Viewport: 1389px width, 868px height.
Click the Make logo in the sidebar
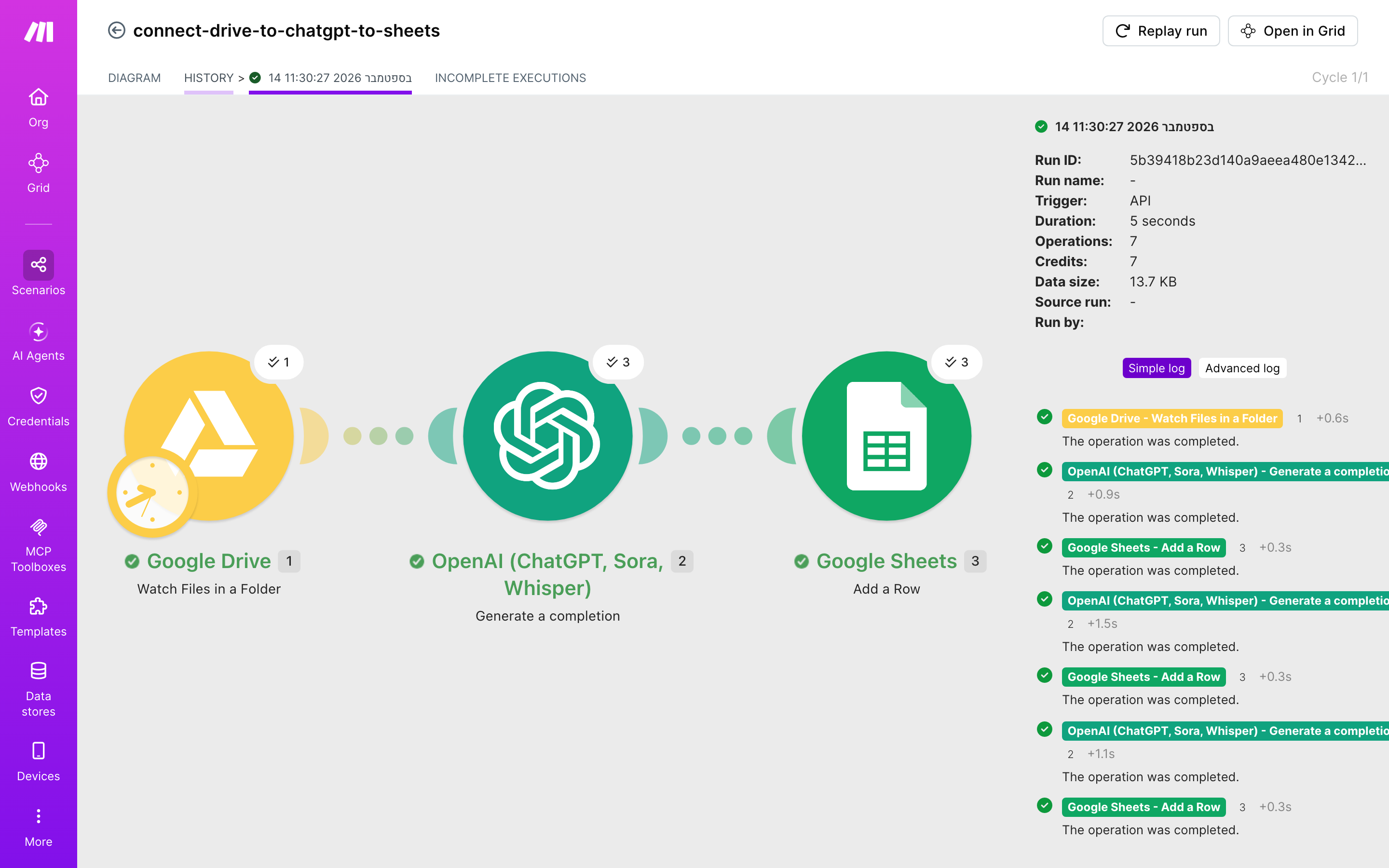click(x=39, y=31)
